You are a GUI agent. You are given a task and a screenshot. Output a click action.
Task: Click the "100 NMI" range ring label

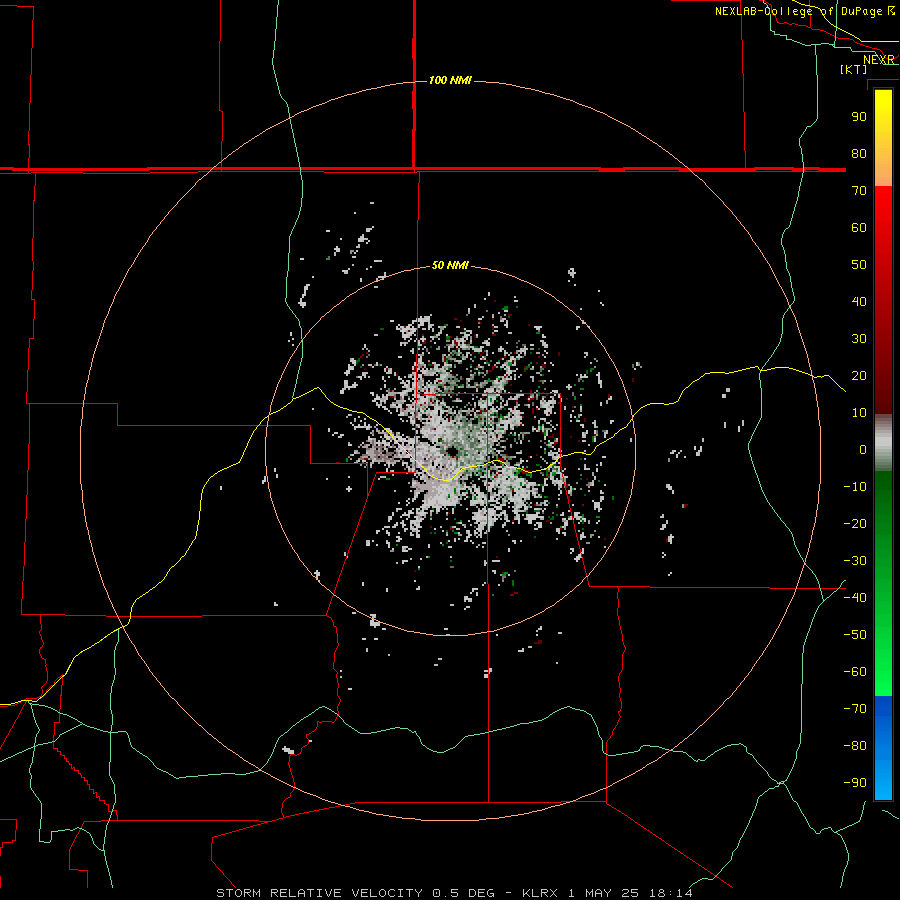[x=450, y=80]
